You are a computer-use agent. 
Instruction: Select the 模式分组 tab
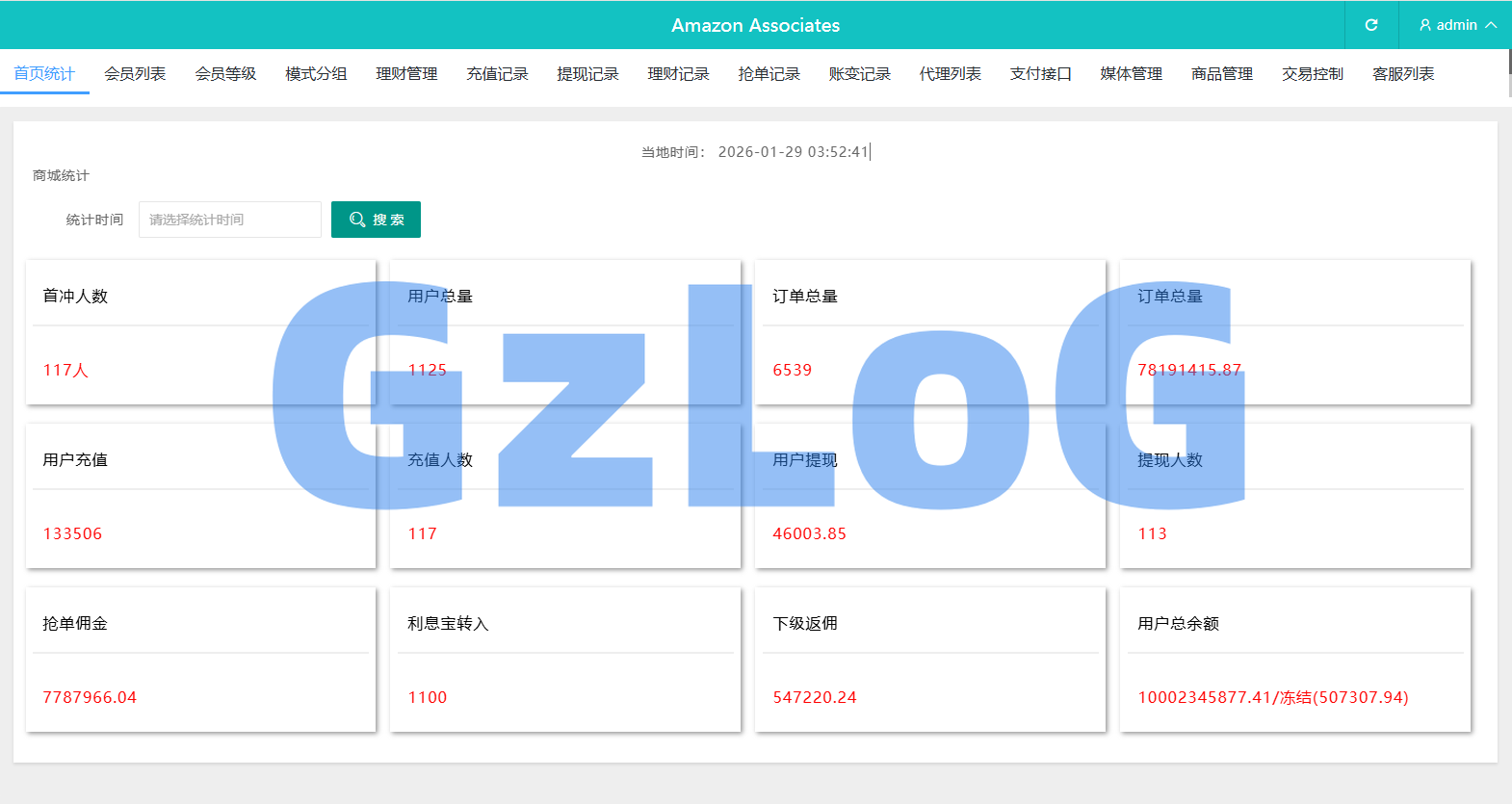316,74
